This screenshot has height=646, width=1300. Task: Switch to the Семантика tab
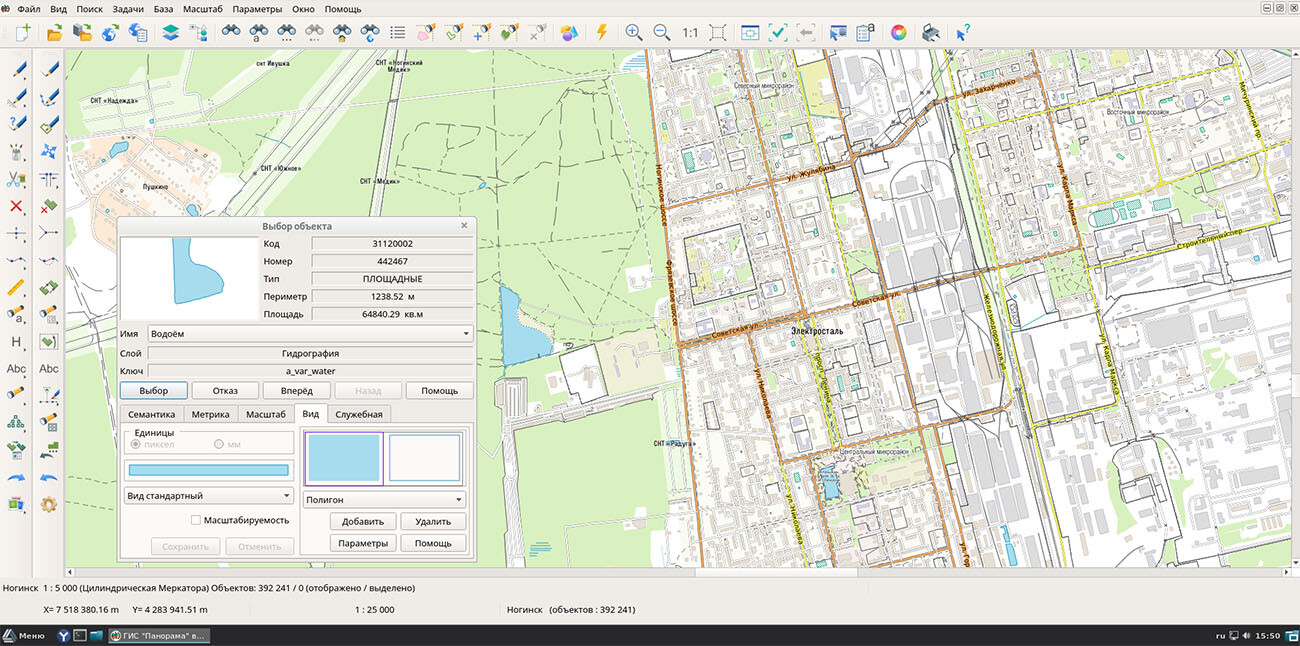(x=151, y=414)
